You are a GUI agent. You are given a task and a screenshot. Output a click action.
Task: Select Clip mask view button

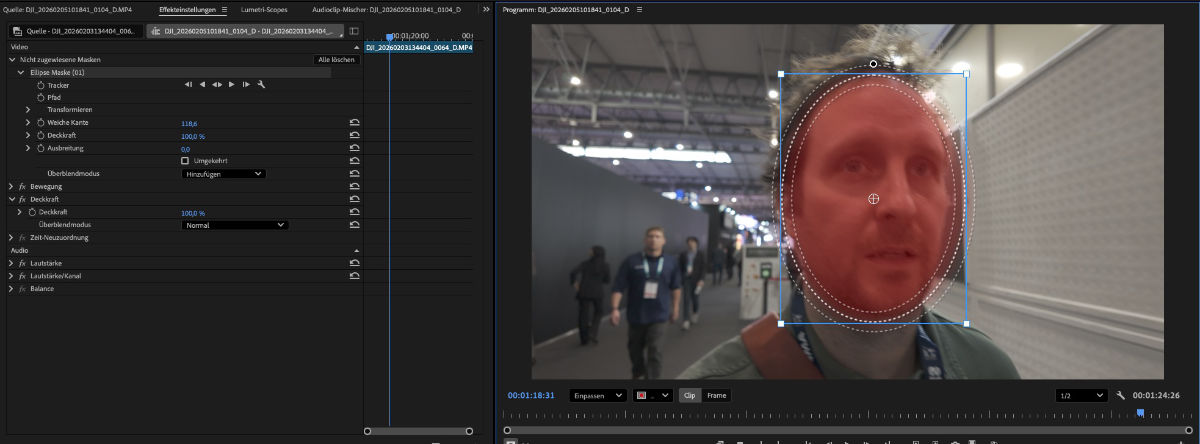coord(690,396)
